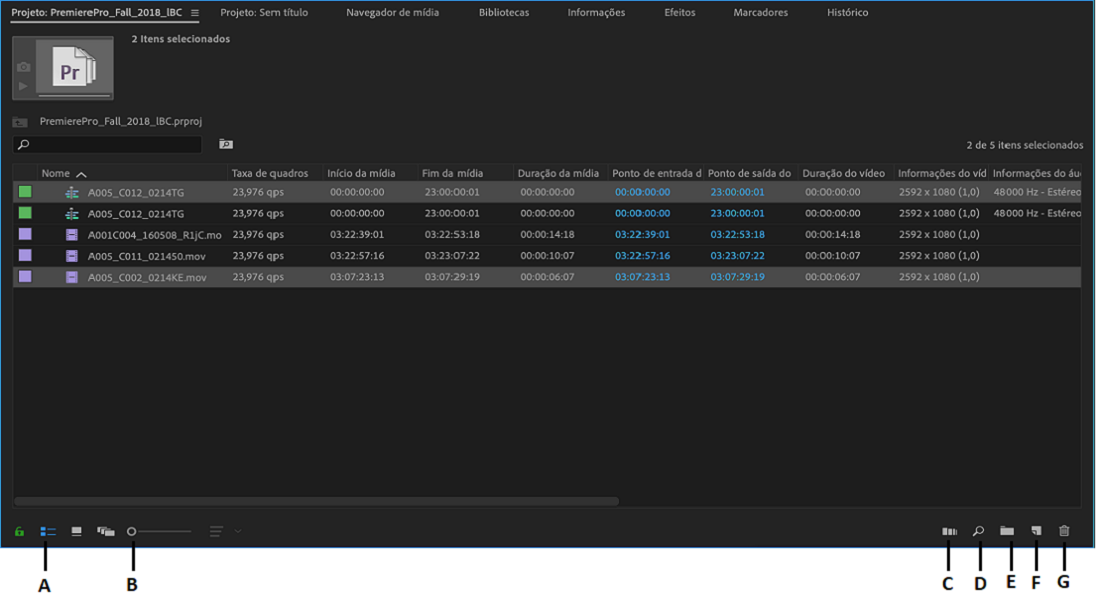Select clip name A001C004_160508_R1jC.mo
This screenshot has height=608, width=1098.
coord(154,235)
